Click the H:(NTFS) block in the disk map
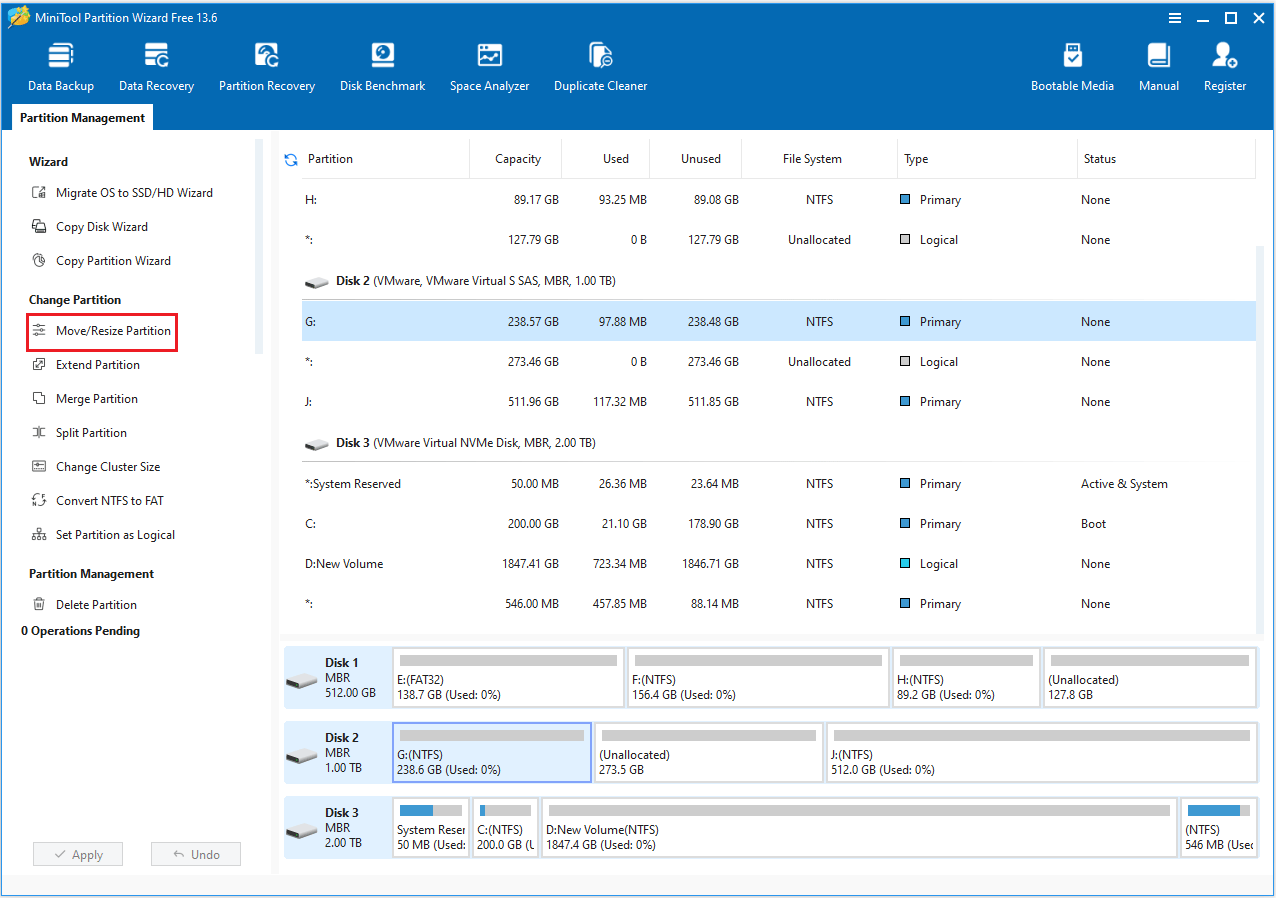This screenshot has height=898, width=1276. click(x=966, y=678)
